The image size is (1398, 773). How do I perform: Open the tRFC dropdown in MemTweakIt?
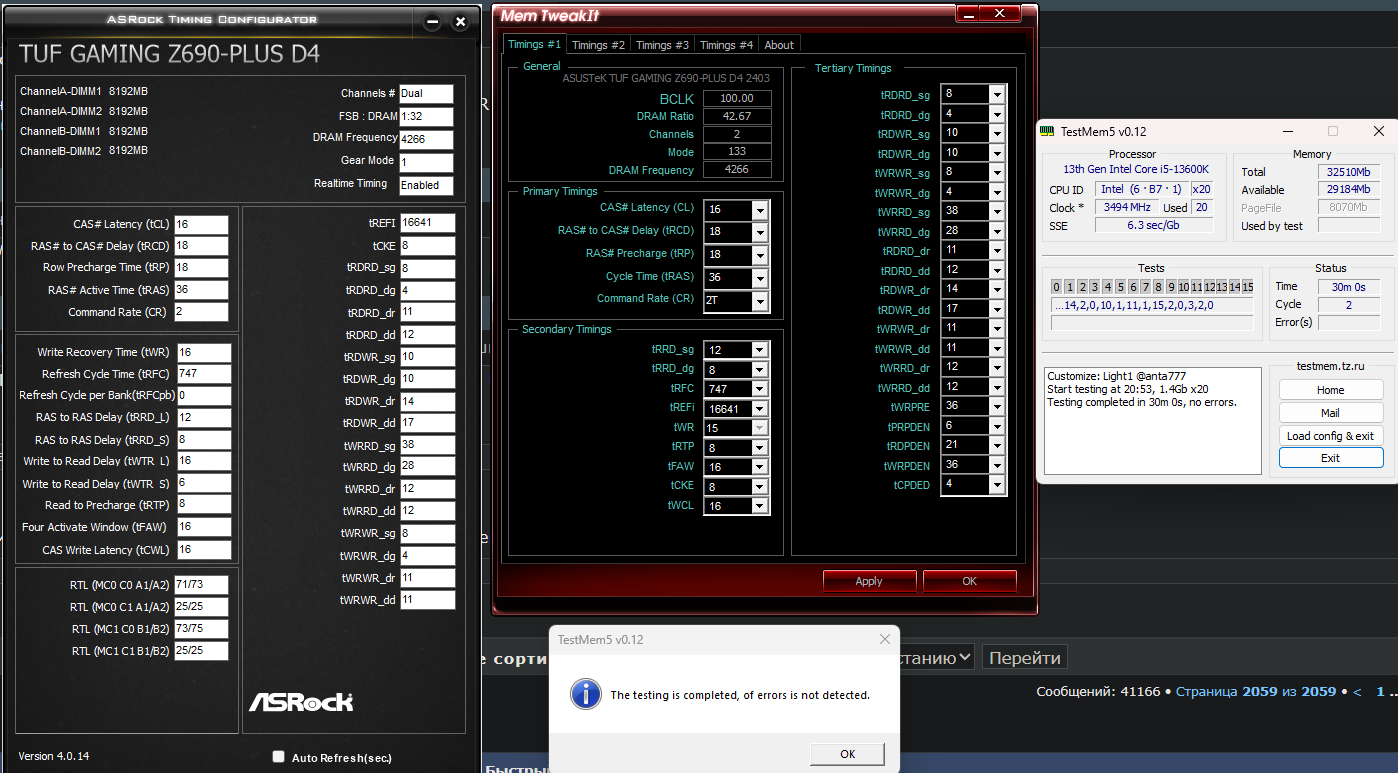click(760, 389)
